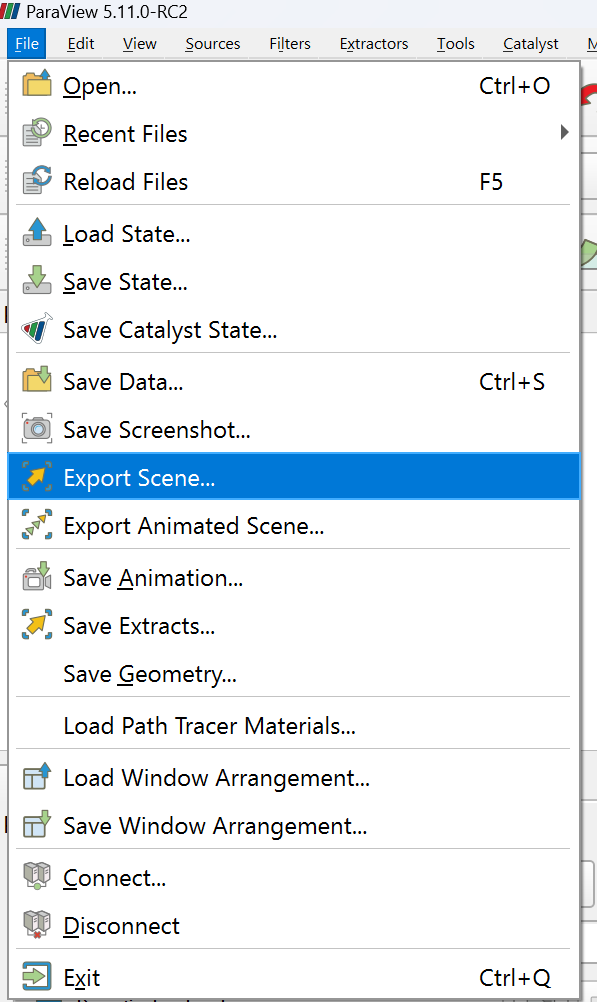Click the Save Catalyst State flask icon
The height and width of the screenshot is (1002, 597).
[x=36, y=328]
